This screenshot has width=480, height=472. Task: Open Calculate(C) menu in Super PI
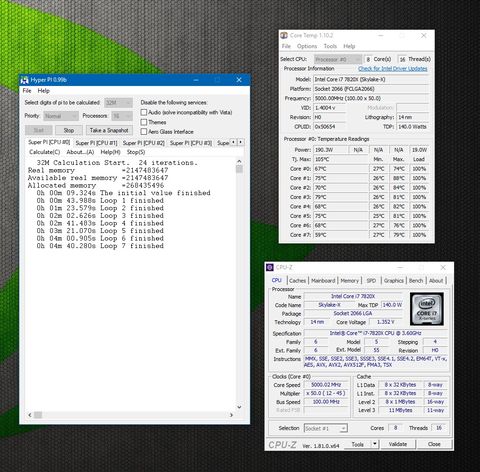[x=44, y=152]
